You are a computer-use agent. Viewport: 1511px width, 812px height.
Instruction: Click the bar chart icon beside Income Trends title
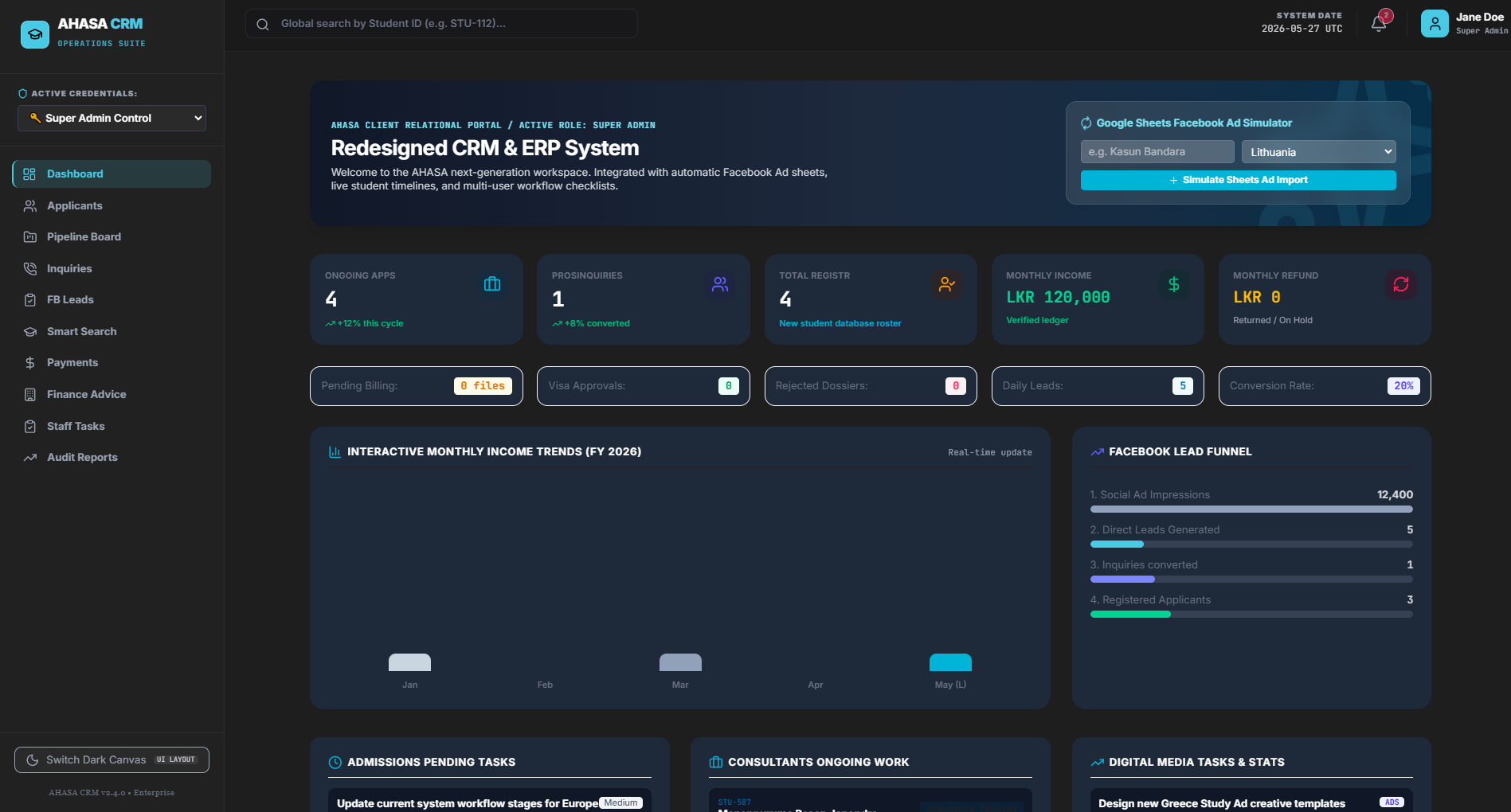tap(335, 451)
